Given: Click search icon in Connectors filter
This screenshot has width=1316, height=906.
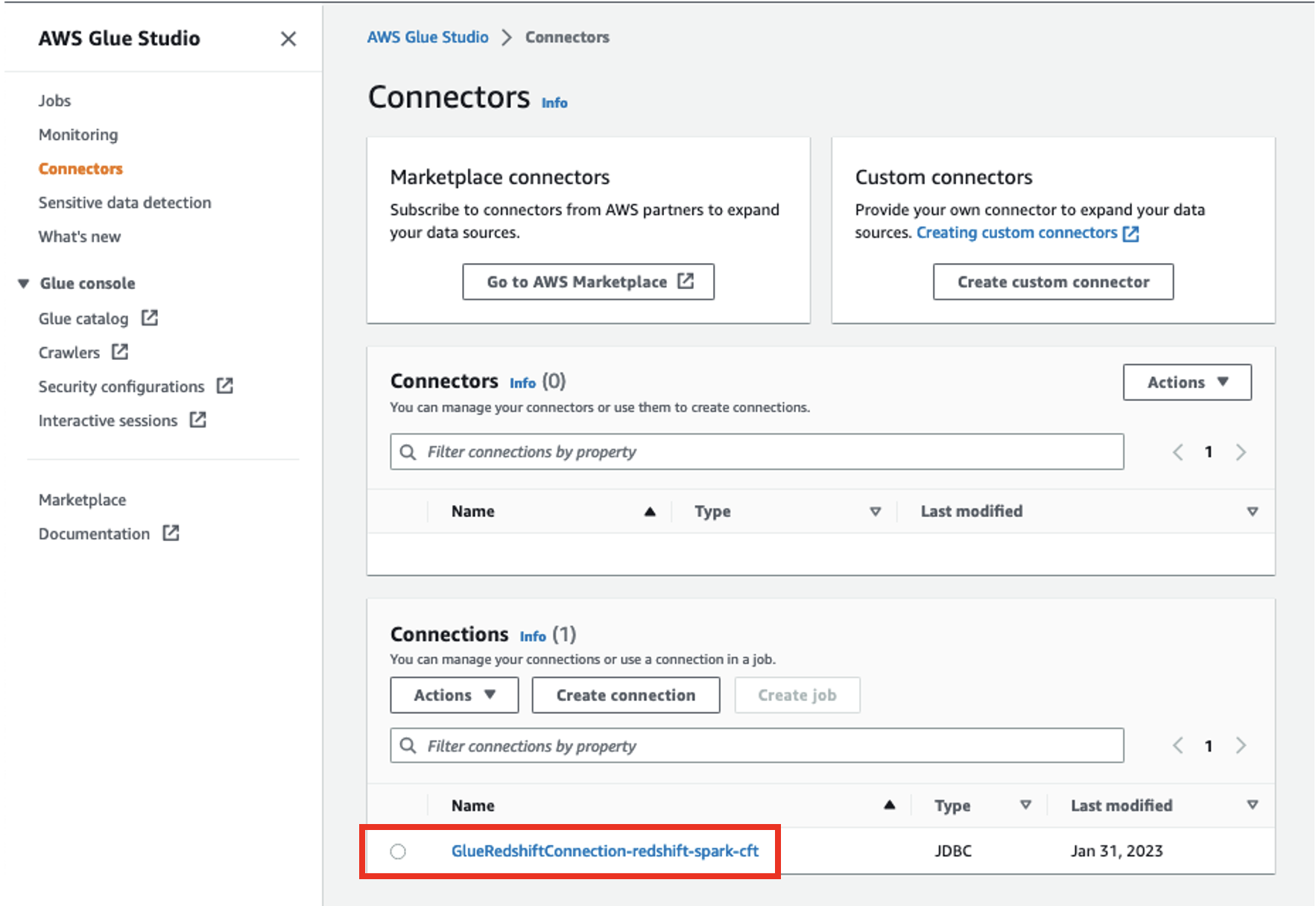Looking at the screenshot, I should click(x=408, y=452).
